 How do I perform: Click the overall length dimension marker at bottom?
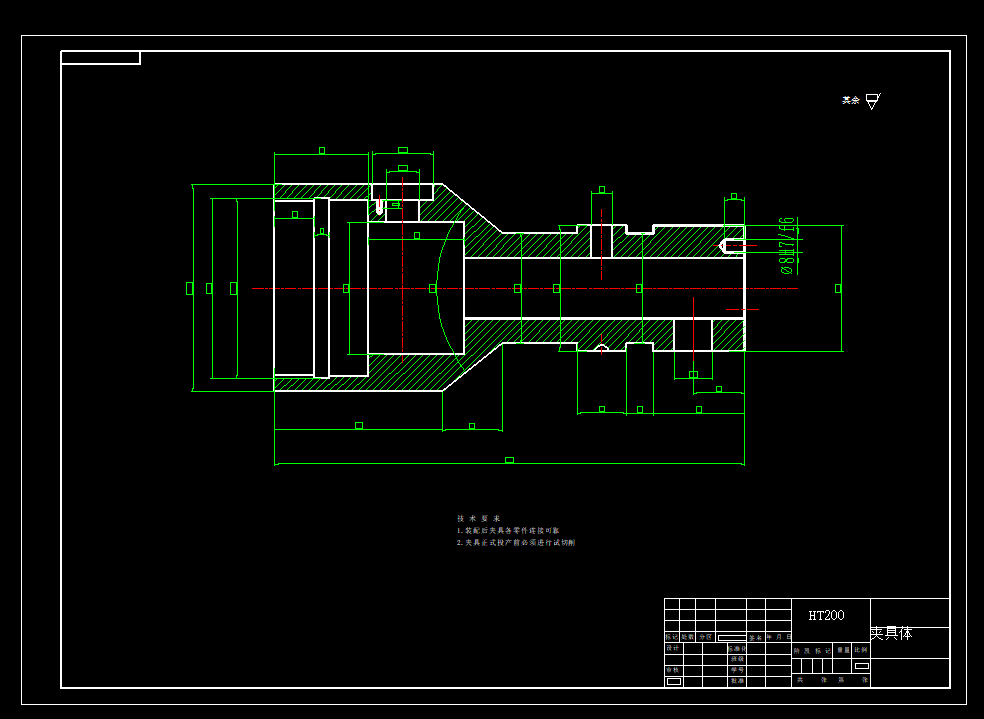tap(510, 460)
